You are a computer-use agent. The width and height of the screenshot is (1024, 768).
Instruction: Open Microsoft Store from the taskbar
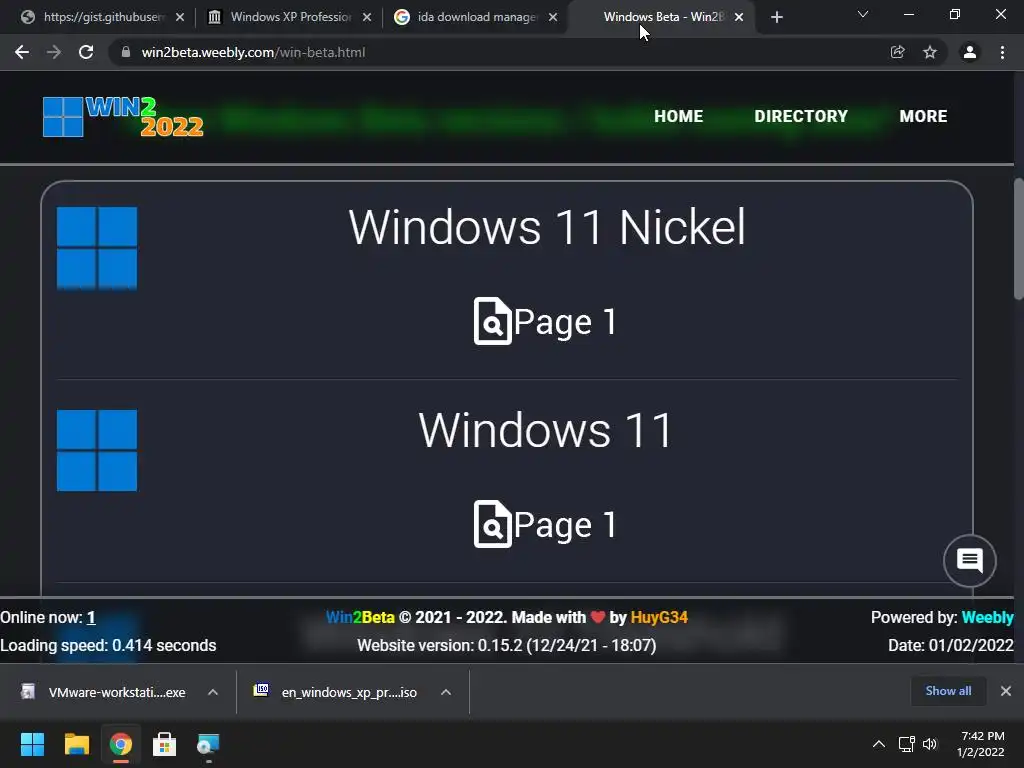(164, 744)
